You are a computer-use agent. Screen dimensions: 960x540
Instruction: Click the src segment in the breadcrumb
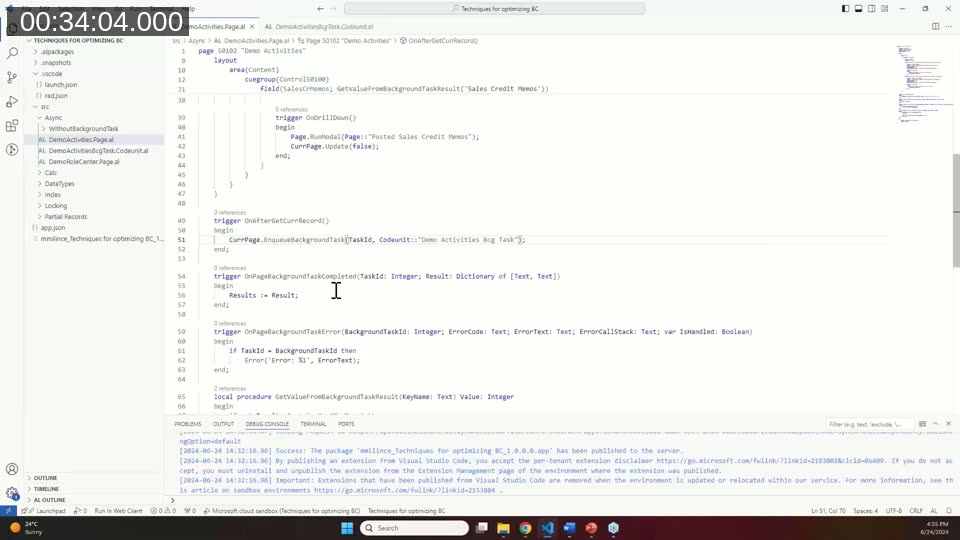pyautogui.click(x=176, y=40)
